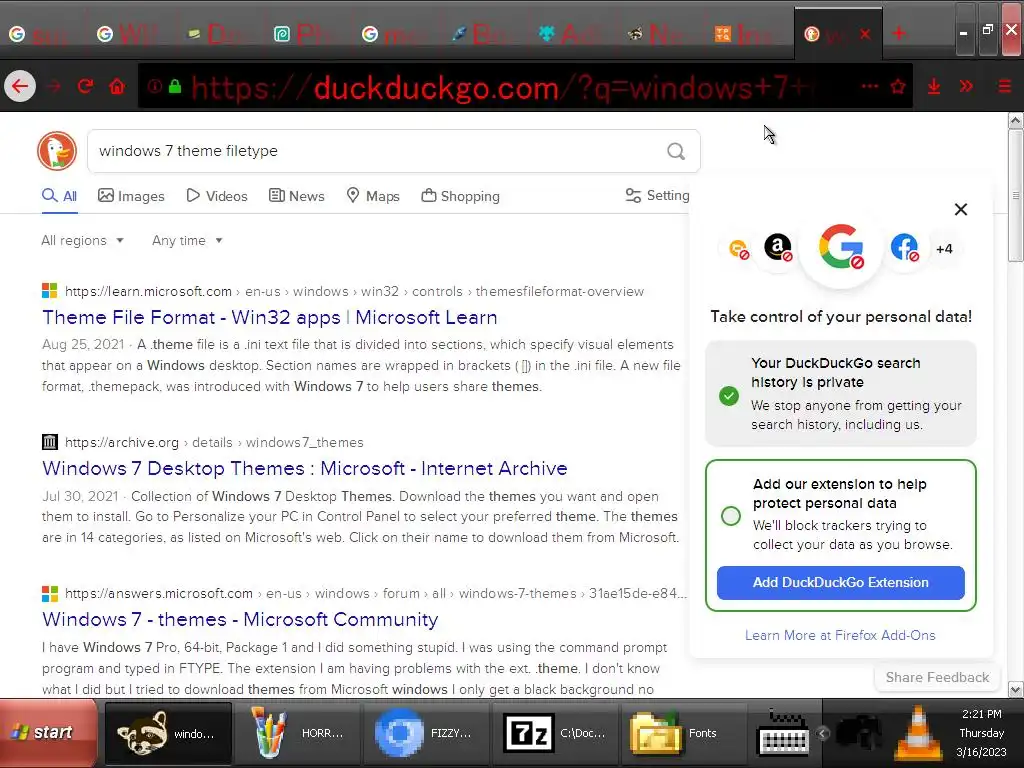Open Windows 7 Desktop Themes Internet Archive result
Screen dimensions: 1024x768
click(x=305, y=468)
